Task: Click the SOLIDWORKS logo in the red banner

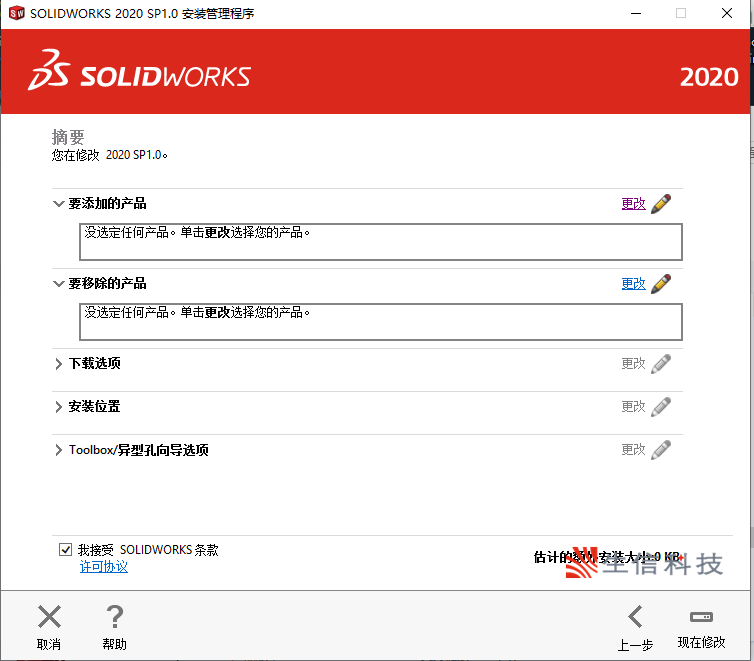Action: (x=139, y=70)
